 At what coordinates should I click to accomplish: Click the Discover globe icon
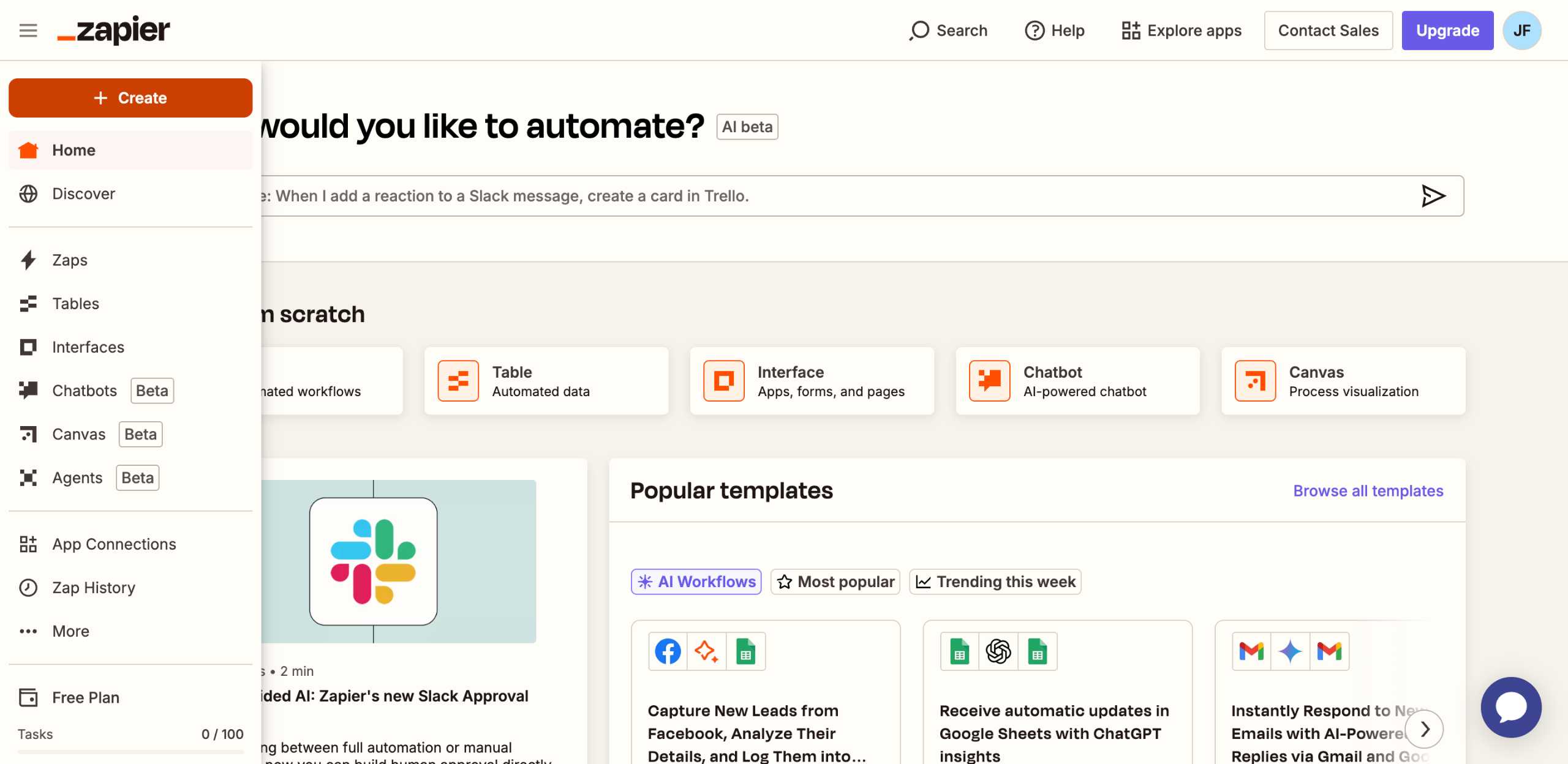[x=28, y=193]
